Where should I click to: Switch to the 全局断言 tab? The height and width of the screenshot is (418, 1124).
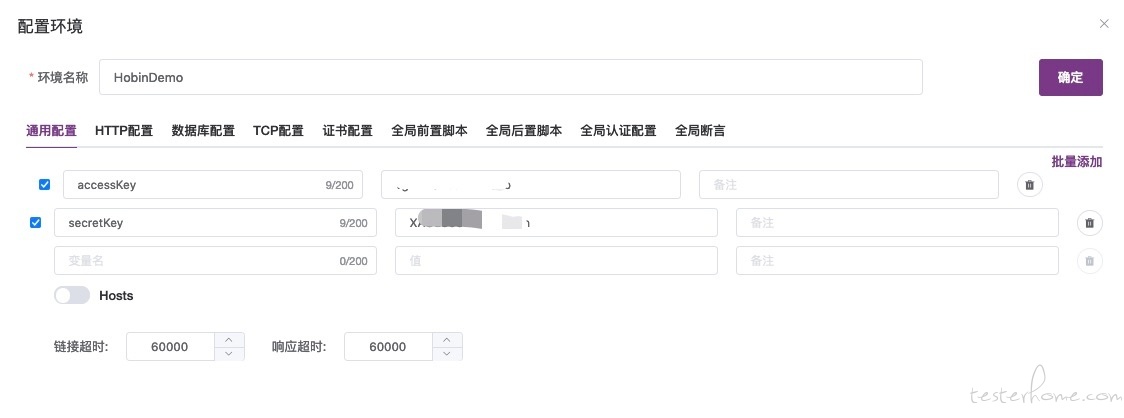point(700,131)
